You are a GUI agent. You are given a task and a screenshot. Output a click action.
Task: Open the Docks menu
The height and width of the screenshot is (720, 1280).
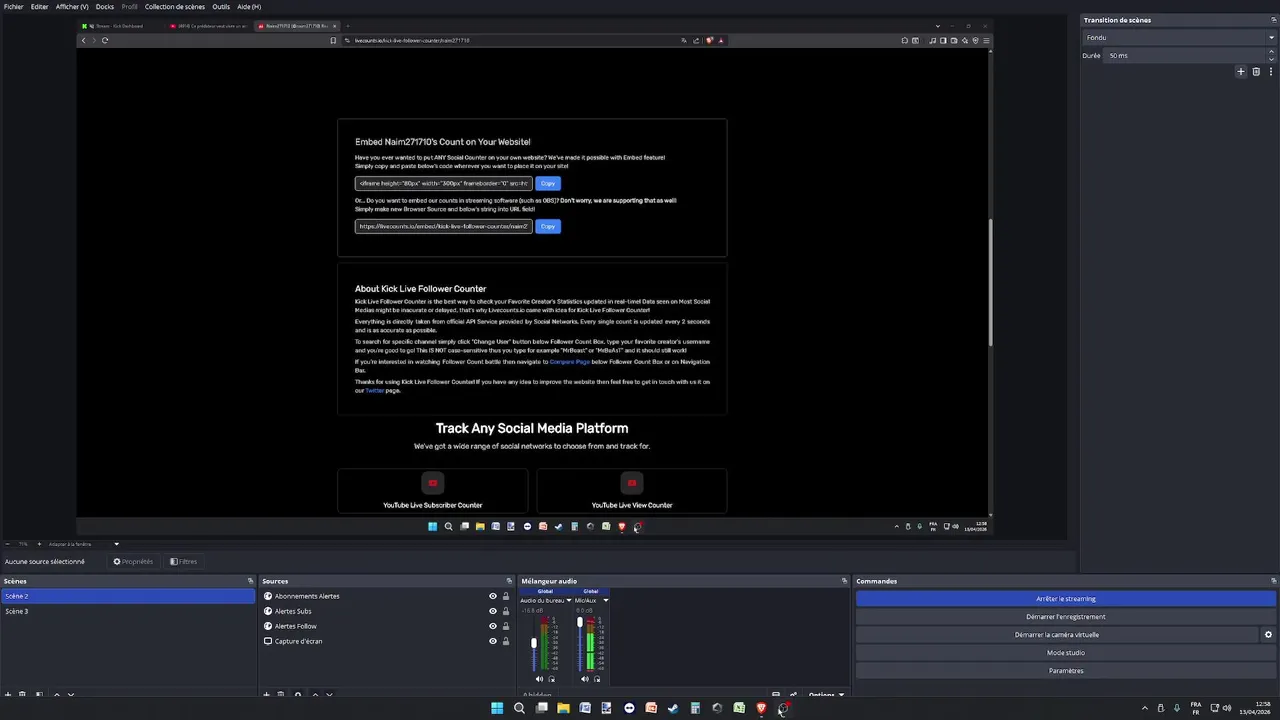click(x=105, y=7)
